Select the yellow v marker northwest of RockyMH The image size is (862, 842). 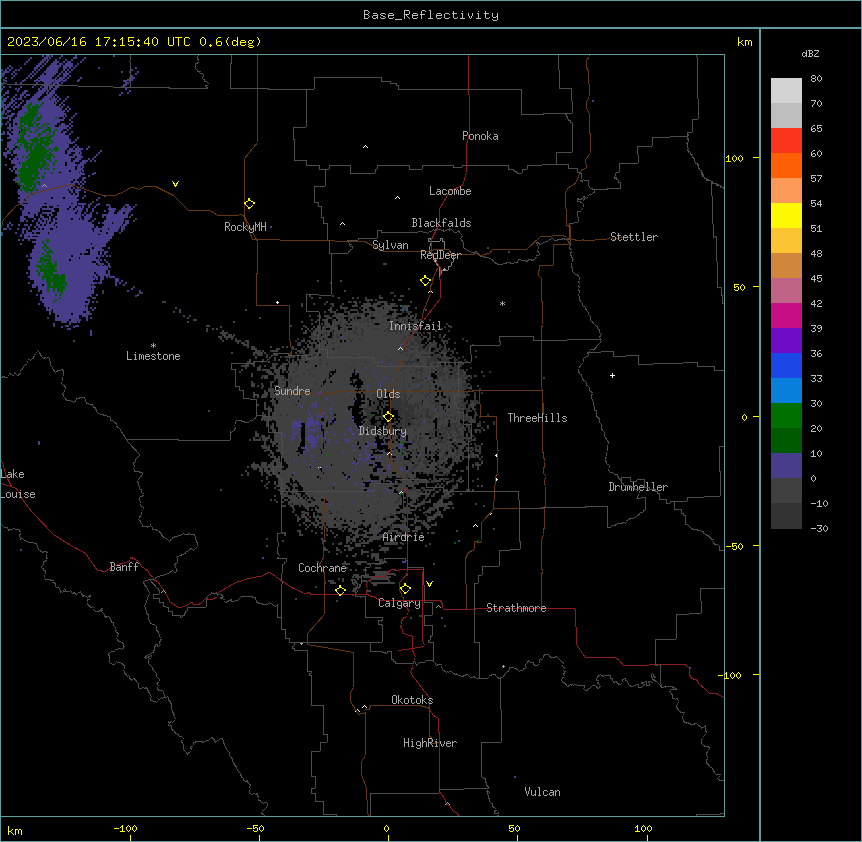[175, 184]
